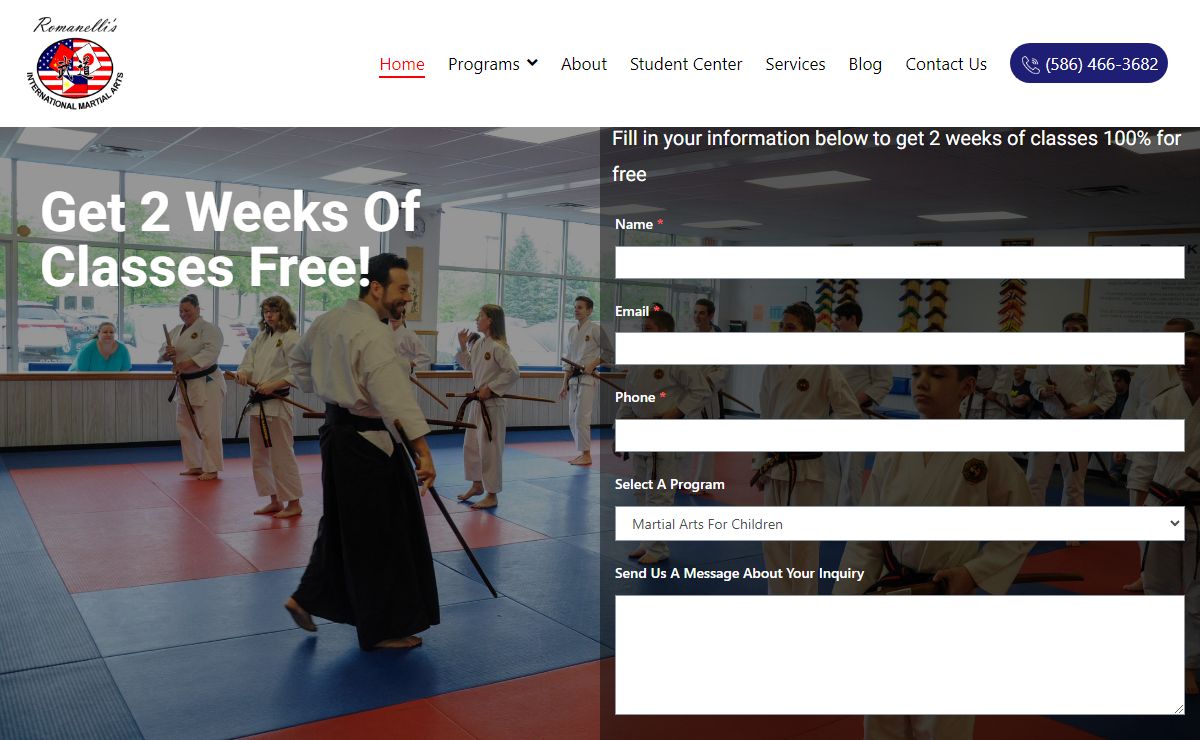This screenshot has height=740, width=1200.
Task: Go to the About page
Action: (584, 64)
